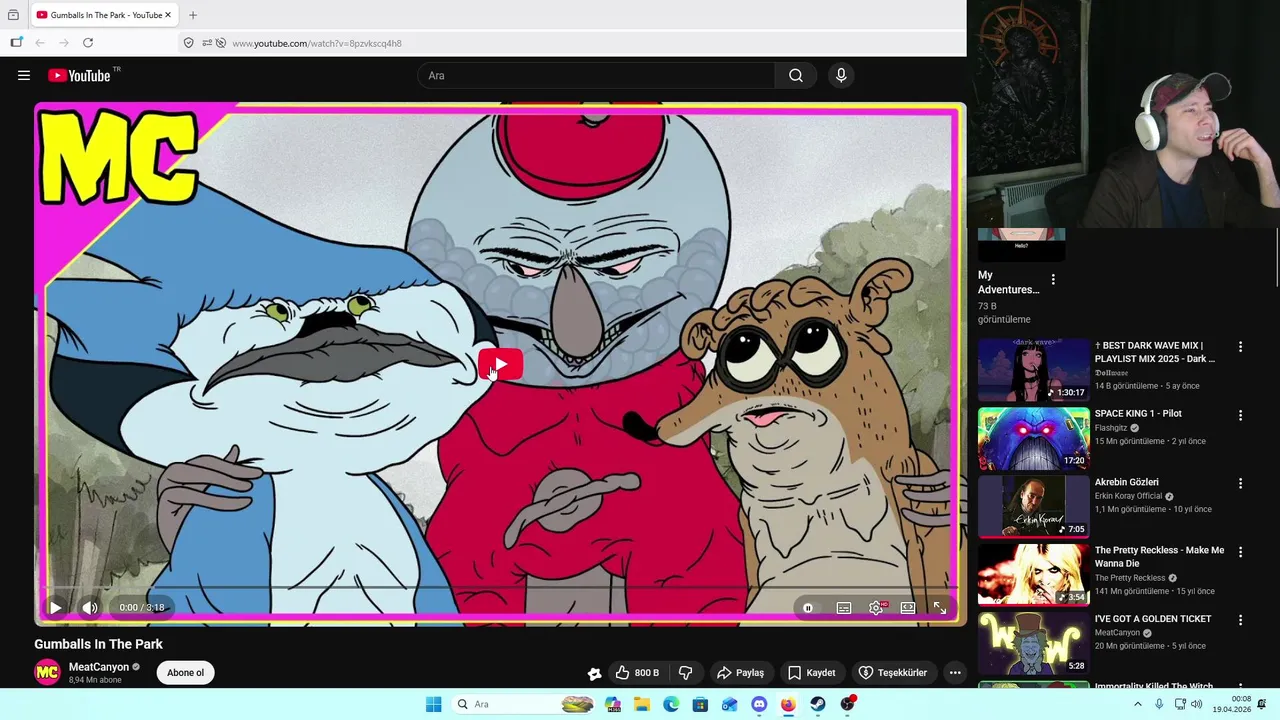Open options for SPACE KING 1 - Pilot
This screenshot has width=1280, height=720.
click(x=1241, y=415)
